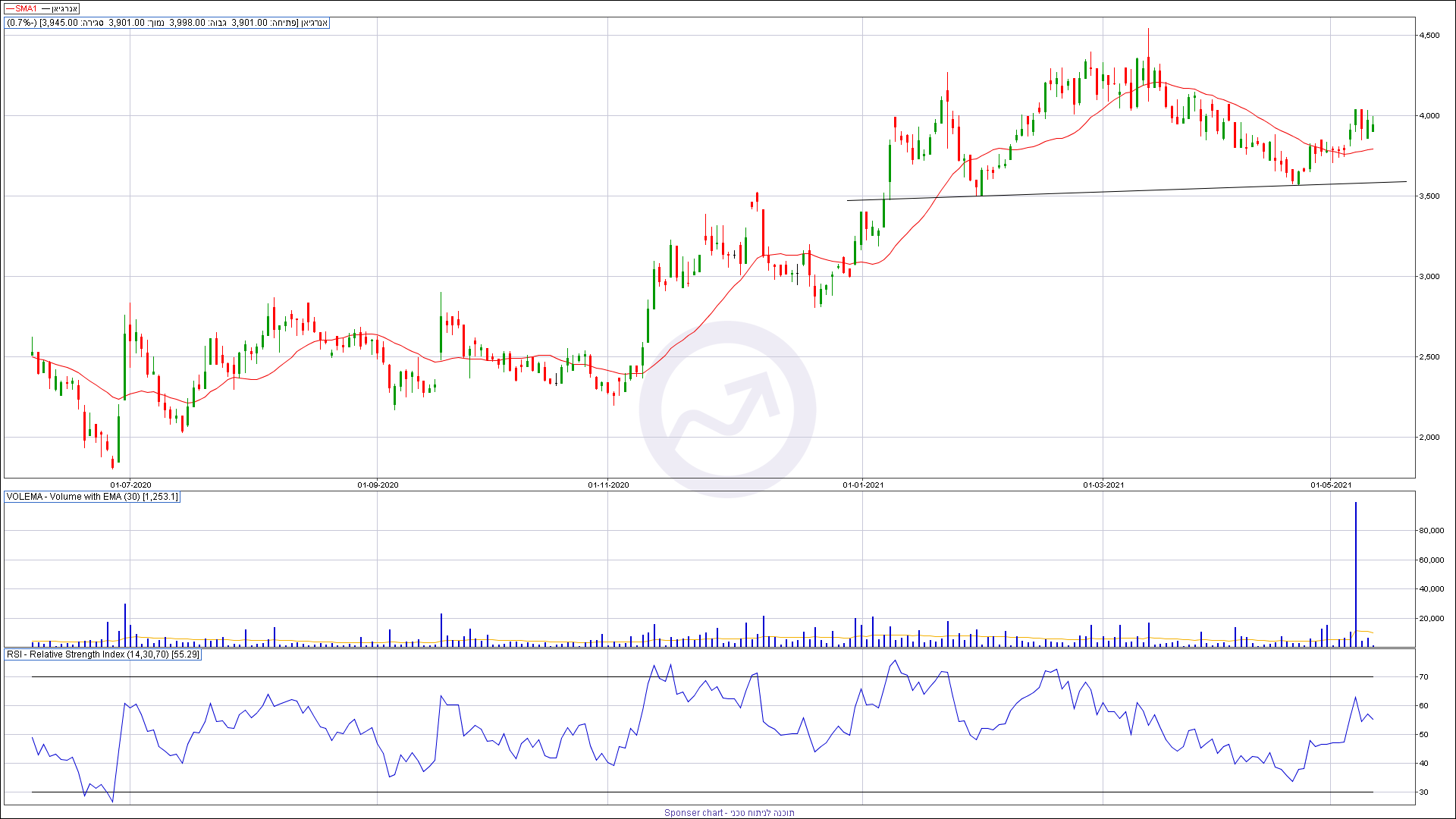This screenshot has height=819, width=1456.
Task: Click the 01-01-2021 date axis label
Action: click(x=863, y=485)
